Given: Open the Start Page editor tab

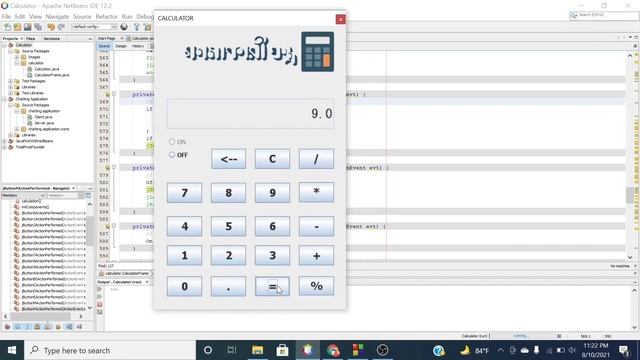Looking at the screenshot, I should [107, 38].
